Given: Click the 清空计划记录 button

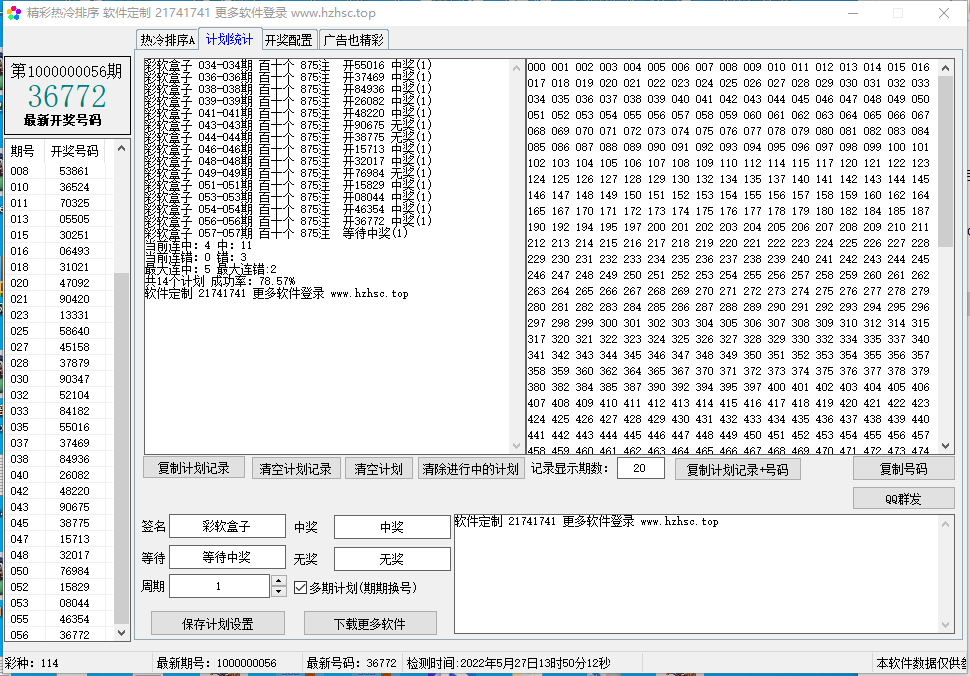Looking at the screenshot, I should pyautogui.click(x=296, y=469).
